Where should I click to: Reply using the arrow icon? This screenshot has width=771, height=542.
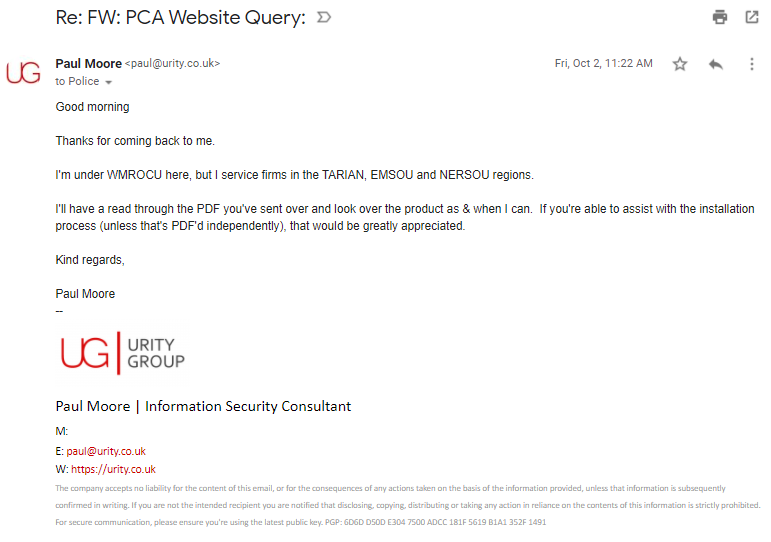point(716,64)
